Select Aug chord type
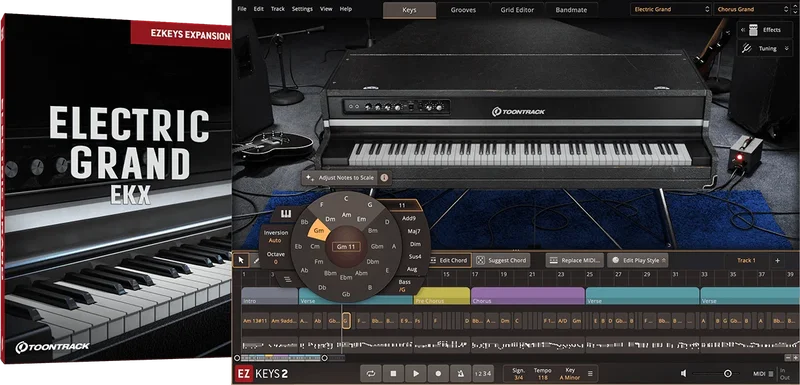800x385 pixels. coord(412,269)
